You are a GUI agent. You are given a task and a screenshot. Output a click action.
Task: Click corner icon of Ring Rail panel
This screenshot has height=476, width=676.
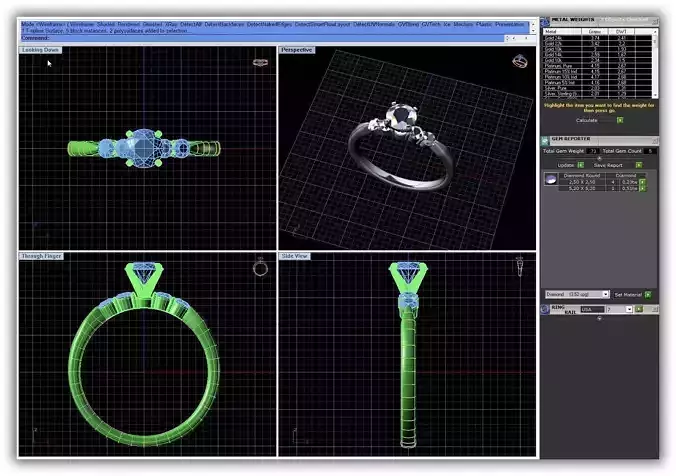(655, 309)
